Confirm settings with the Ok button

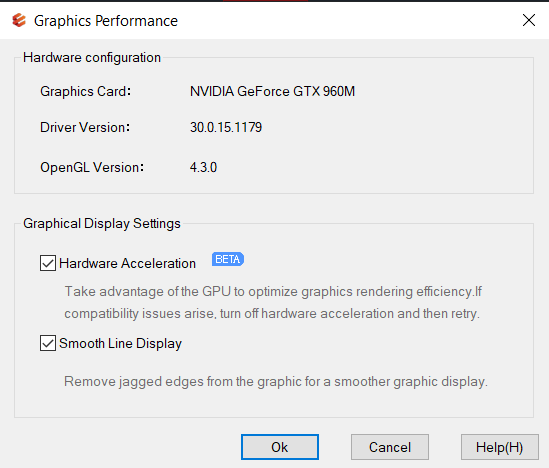click(x=280, y=447)
